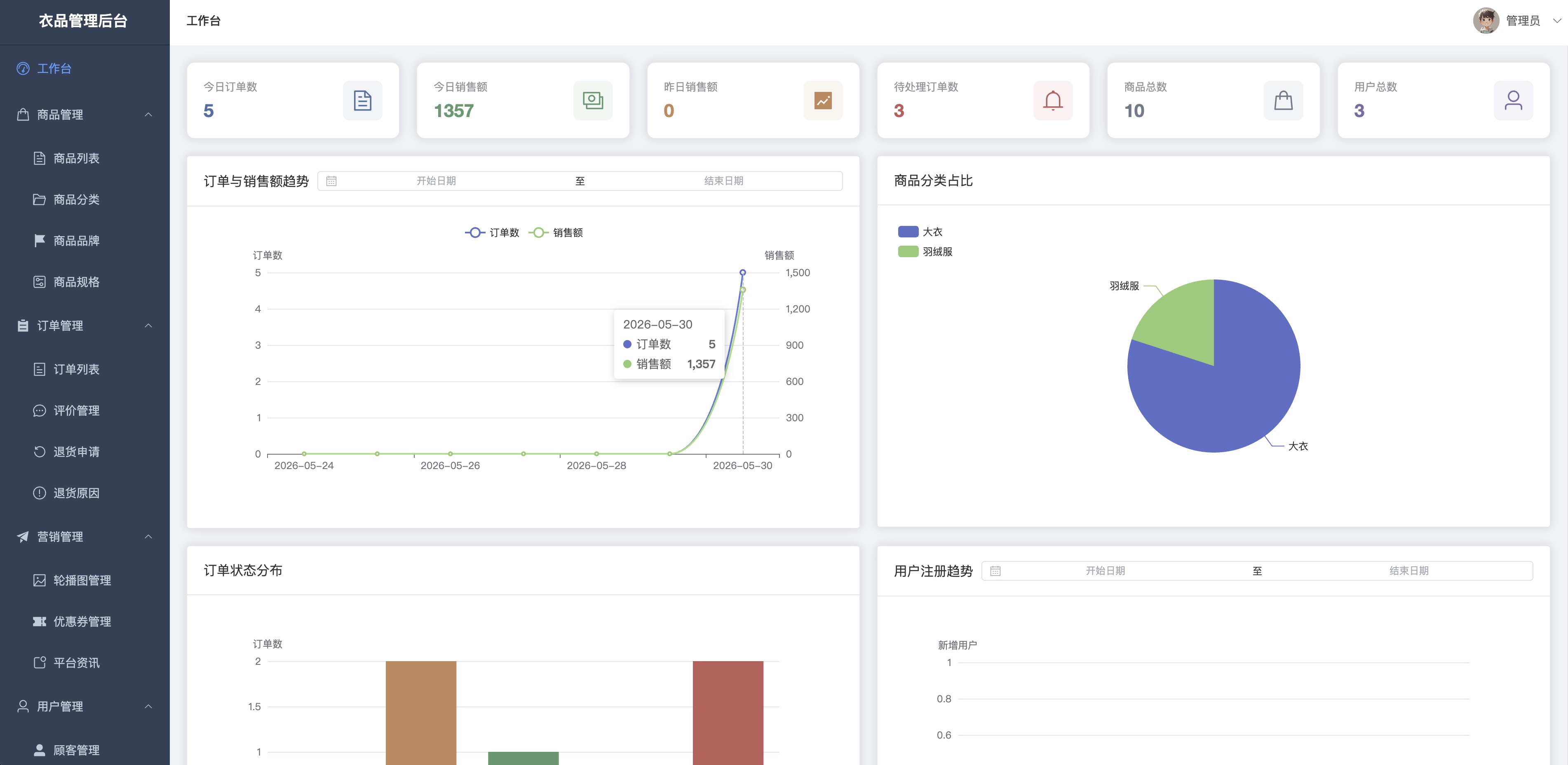Click the 订单列表 list icon
This screenshot has height=765, width=1568.
40,369
